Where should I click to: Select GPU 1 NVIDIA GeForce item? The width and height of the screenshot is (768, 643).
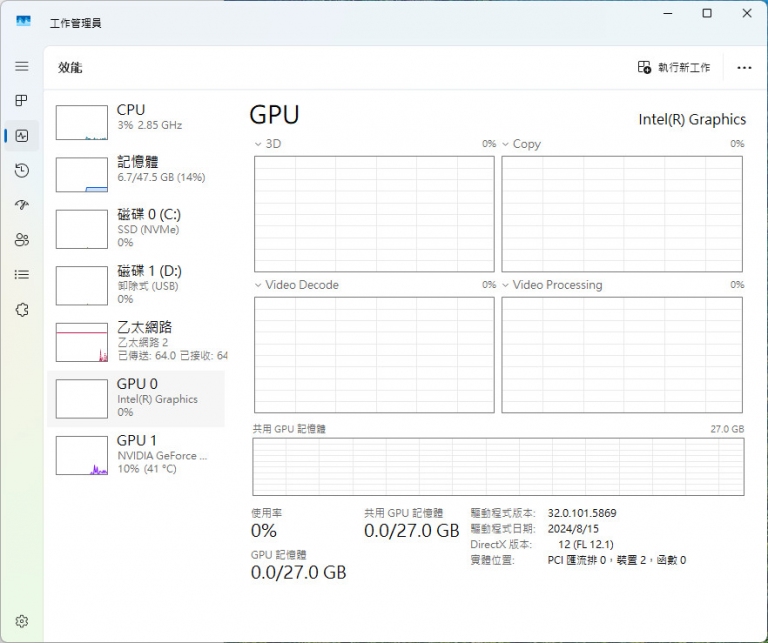tap(136, 455)
